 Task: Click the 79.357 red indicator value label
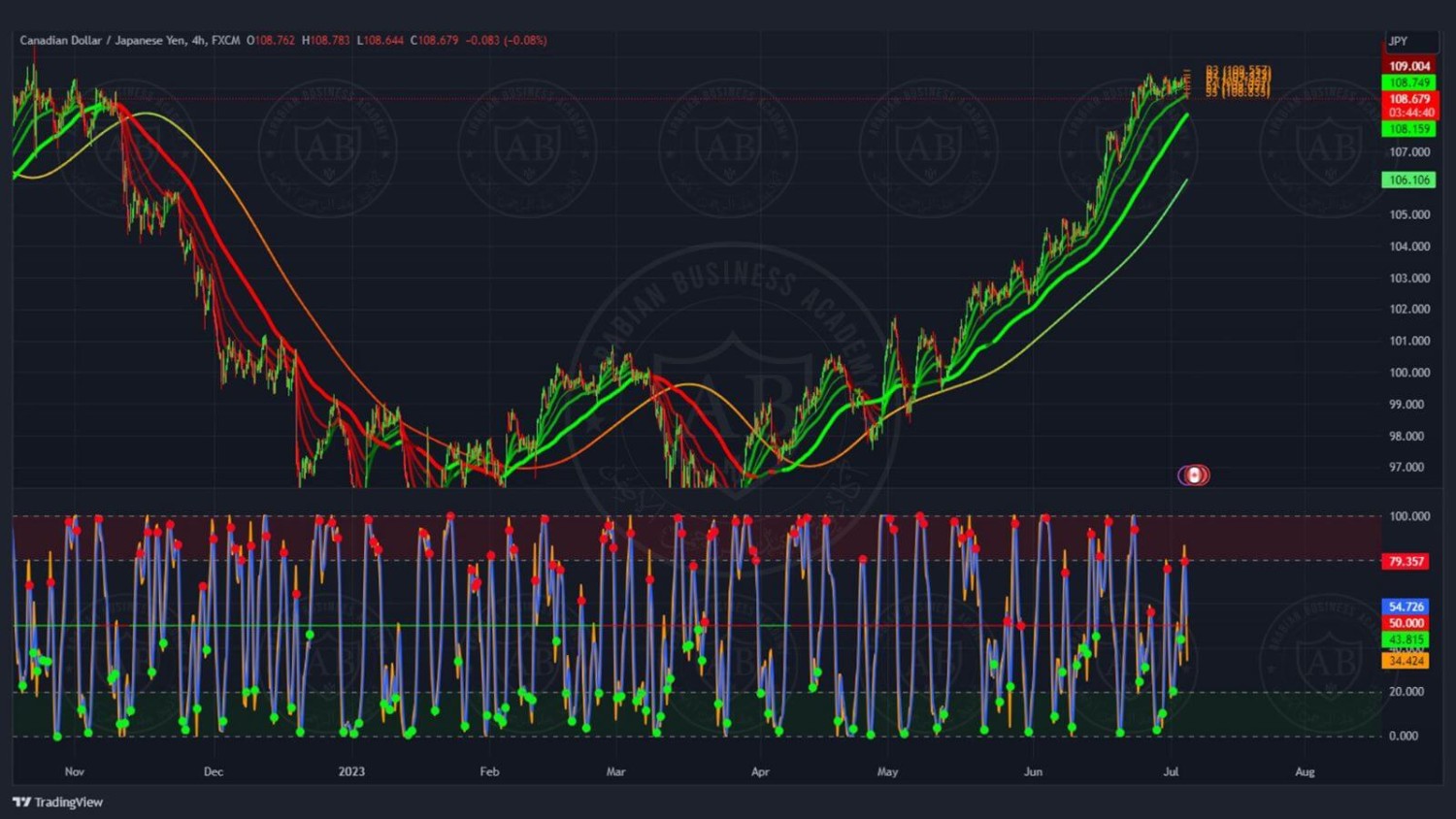click(x=1406, y=561)
